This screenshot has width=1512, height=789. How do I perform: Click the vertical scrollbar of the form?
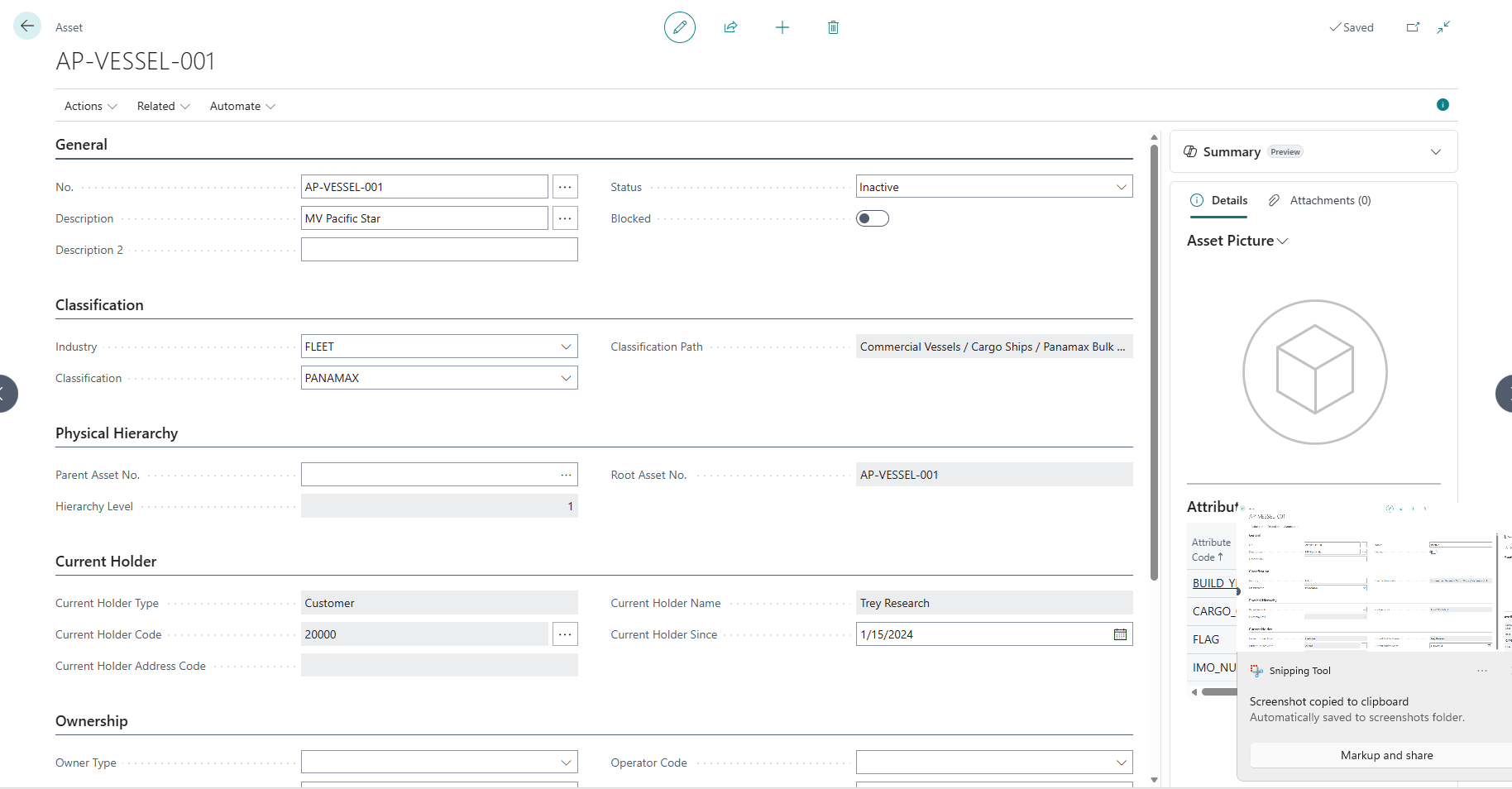pyautogui.click(x=1154, y=364)
